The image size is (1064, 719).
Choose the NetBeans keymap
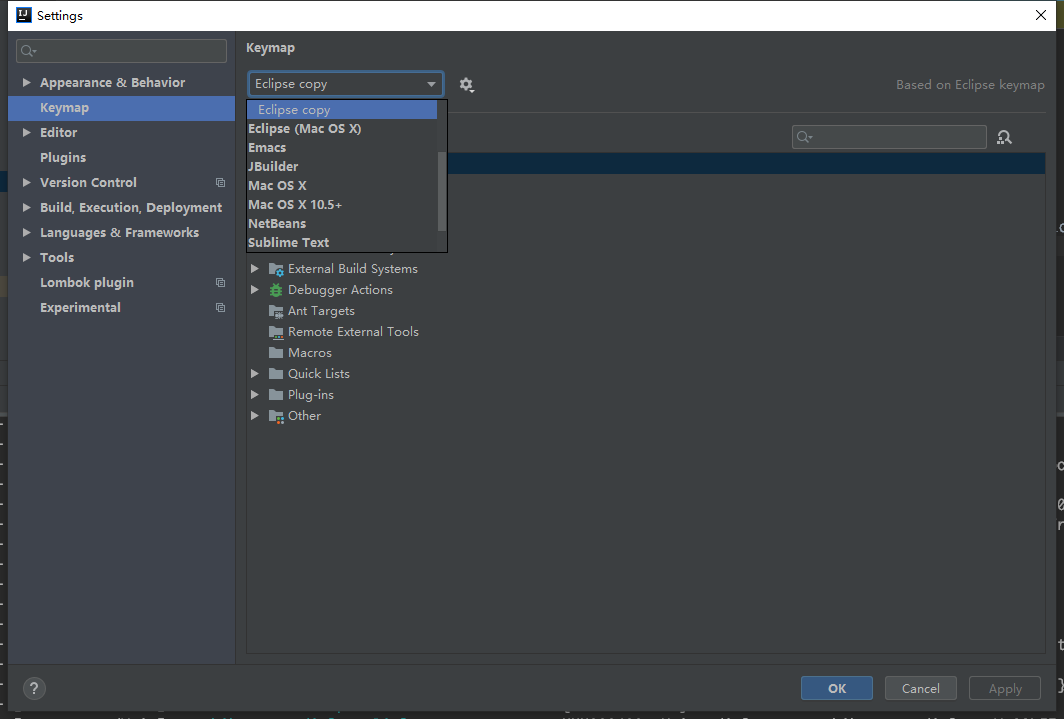click(342, 224)
